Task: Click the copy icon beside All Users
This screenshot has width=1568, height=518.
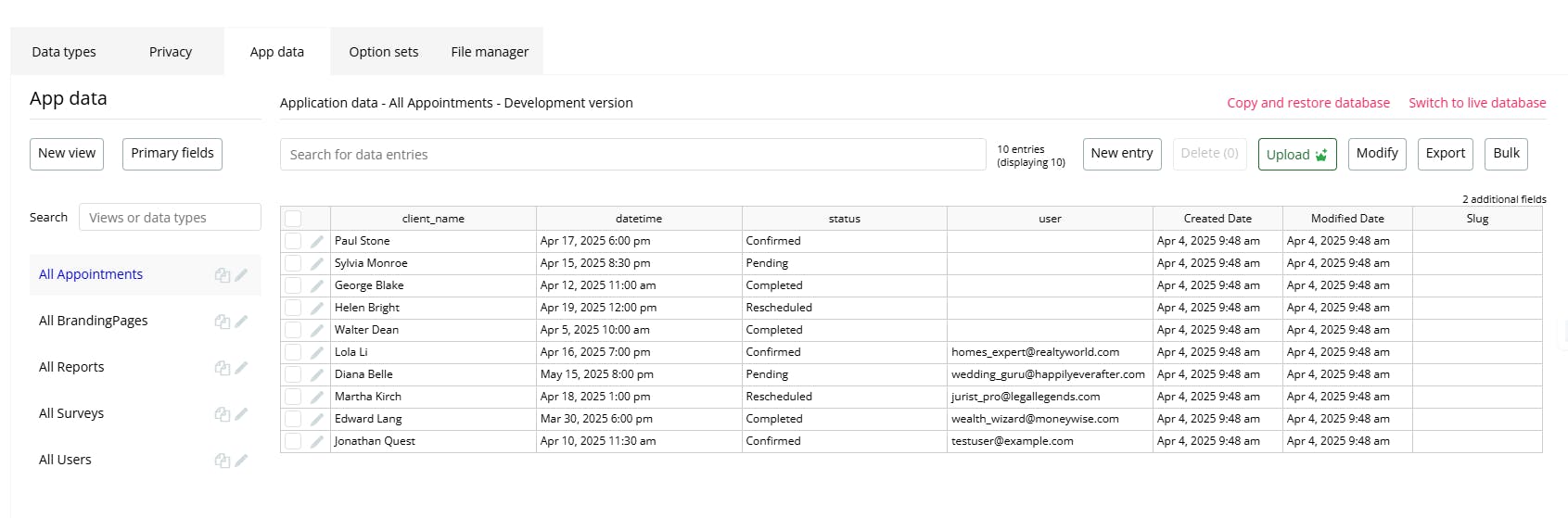Action: (x=222, y=461)
